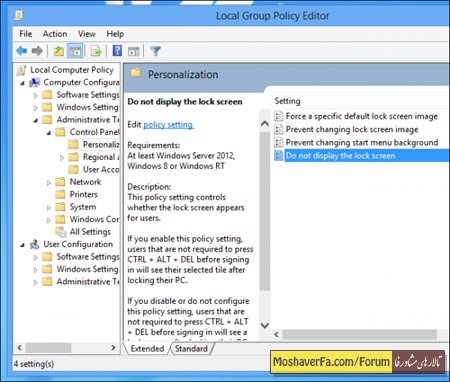The height and width of the screenshot is (382, 450).
Task: Click the User Configuration user icon
Action: pos(34,244)
